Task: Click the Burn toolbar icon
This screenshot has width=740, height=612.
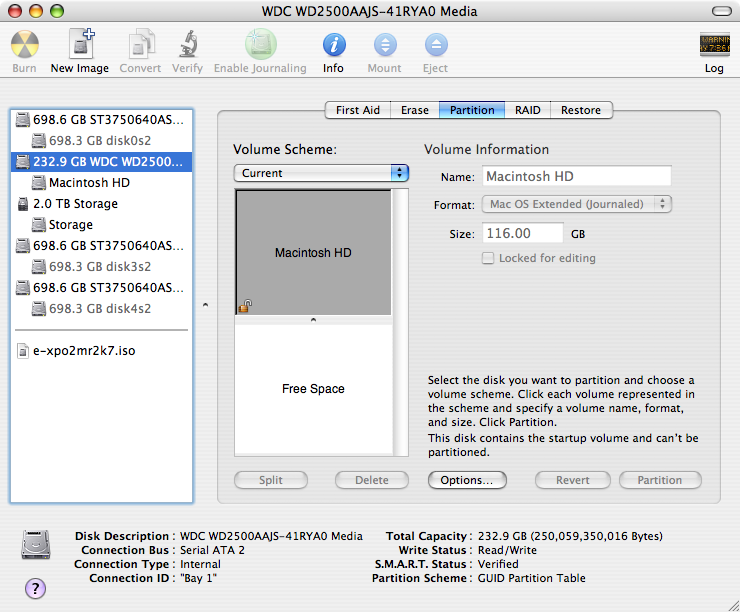Action: (x=25, y=44)
